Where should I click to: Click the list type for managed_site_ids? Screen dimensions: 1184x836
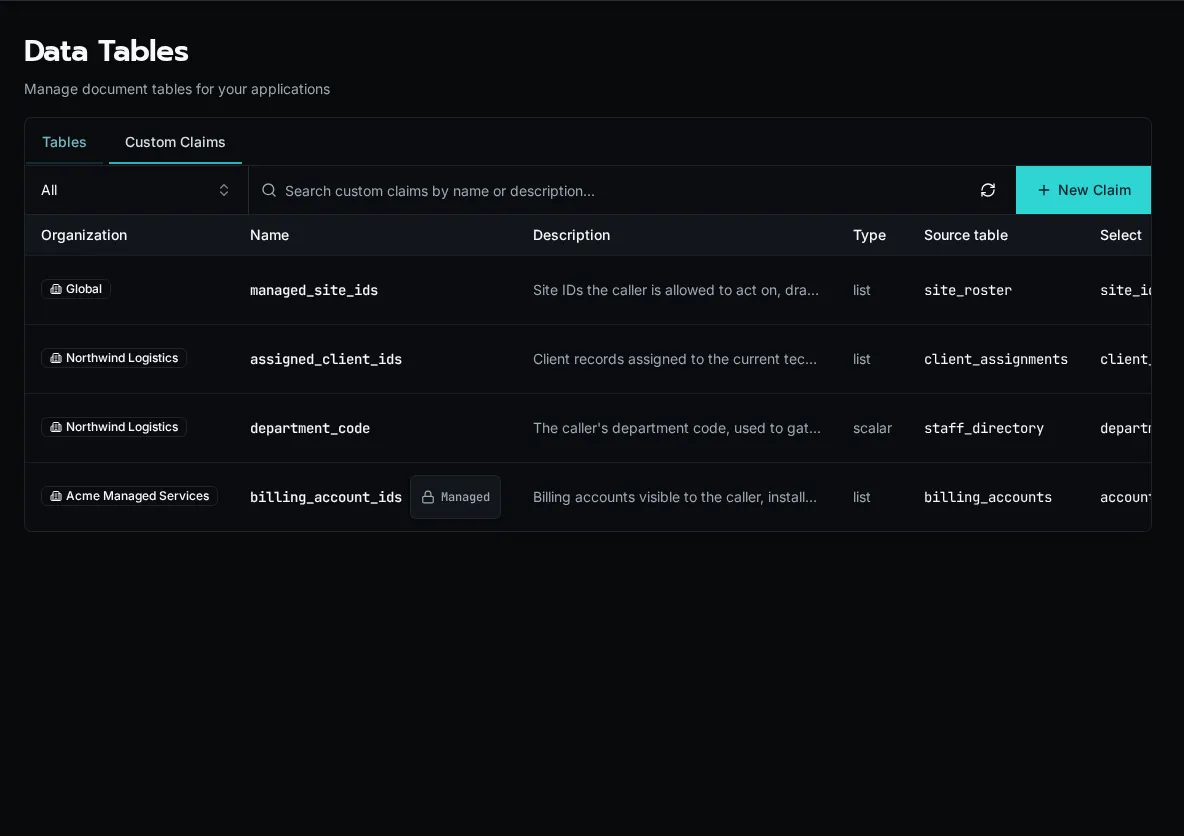(x=862, y=290)
